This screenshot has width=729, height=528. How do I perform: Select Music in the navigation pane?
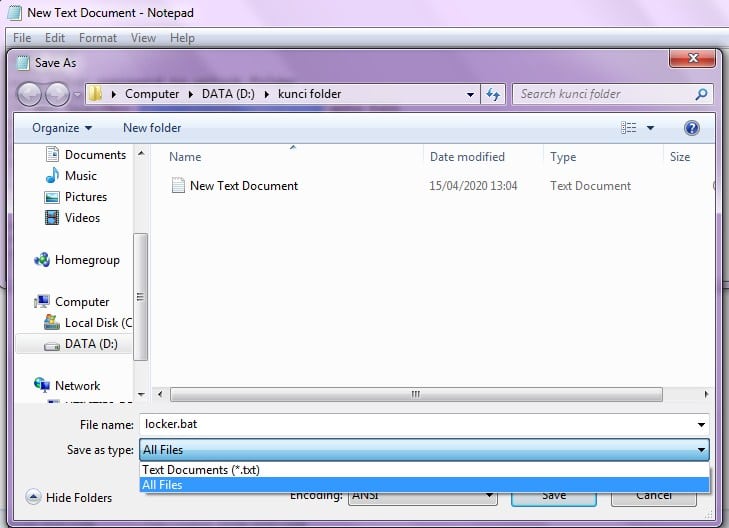pos(81,176)
